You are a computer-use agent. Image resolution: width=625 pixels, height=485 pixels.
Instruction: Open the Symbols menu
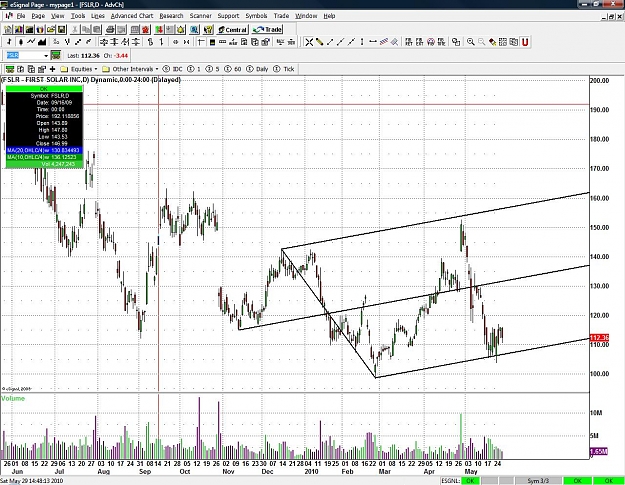[x=256, y=16]
